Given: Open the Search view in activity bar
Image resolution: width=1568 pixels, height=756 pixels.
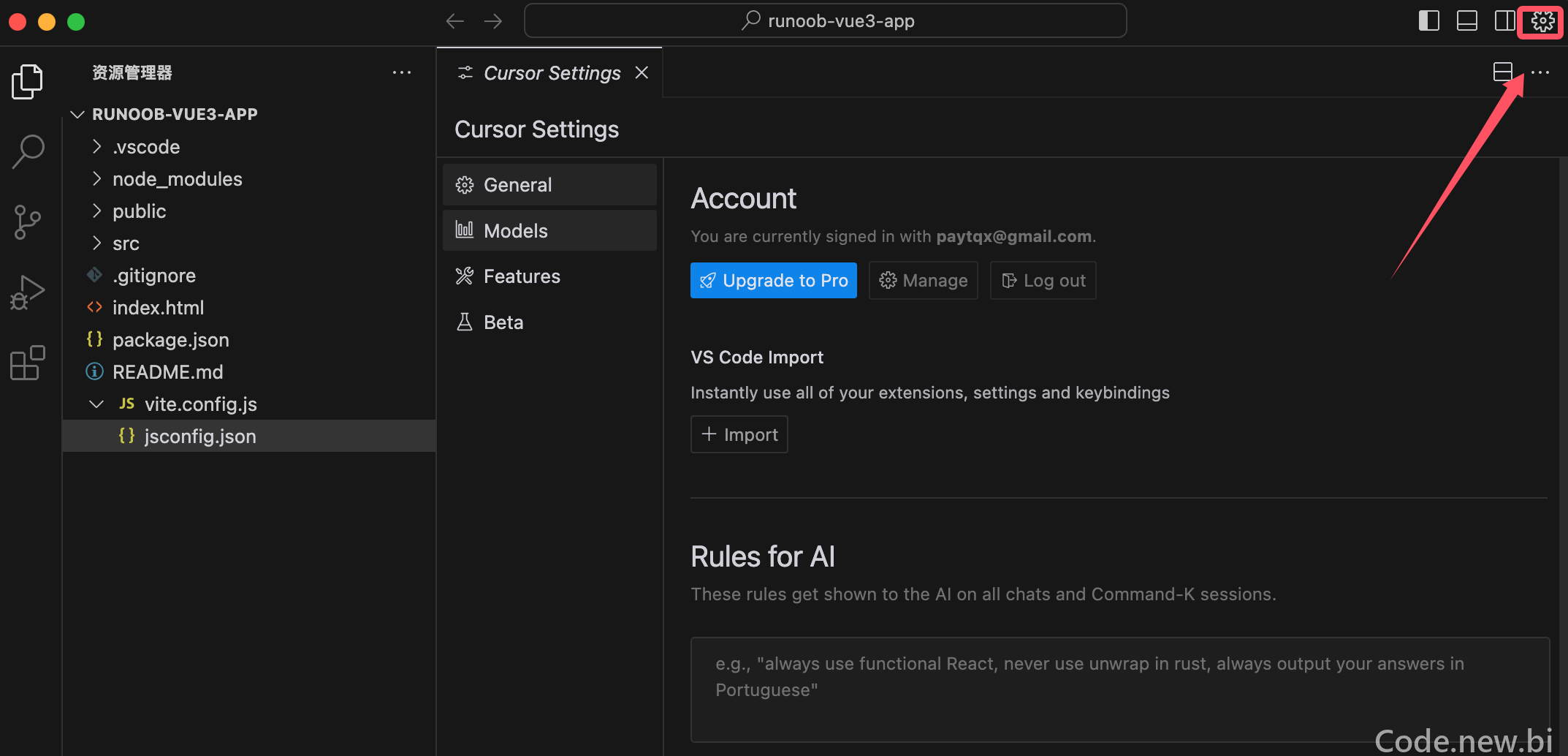Looking at the screenshot, I should tap(28, 151).
